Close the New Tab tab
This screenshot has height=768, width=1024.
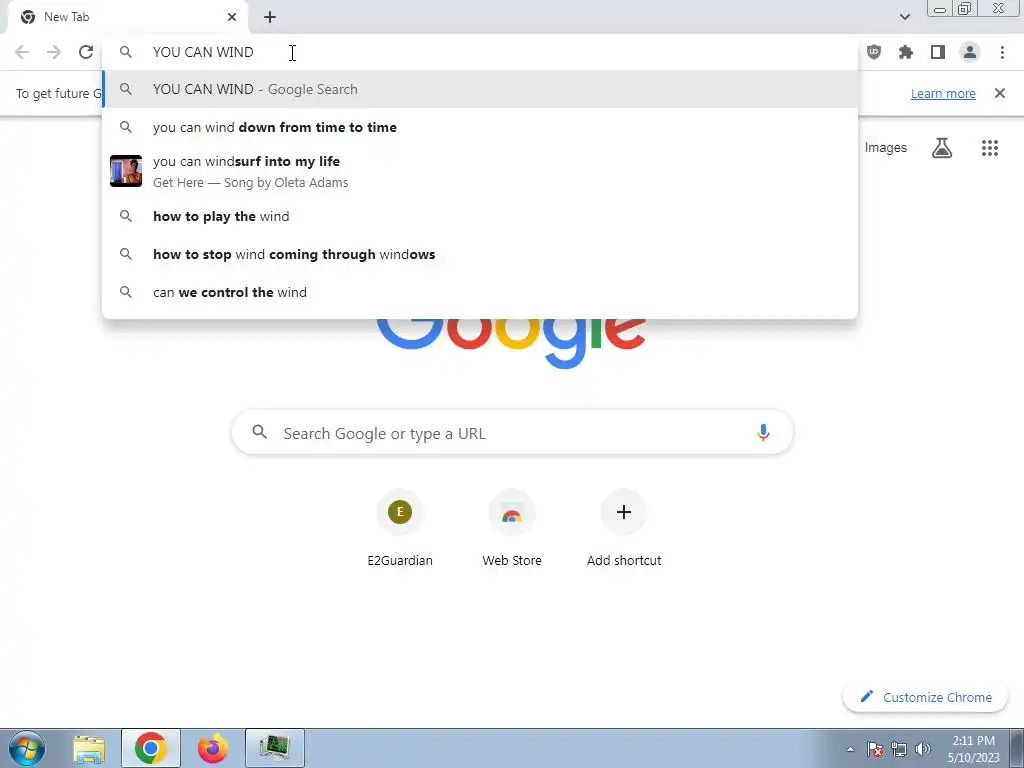(x=232, y=17)
